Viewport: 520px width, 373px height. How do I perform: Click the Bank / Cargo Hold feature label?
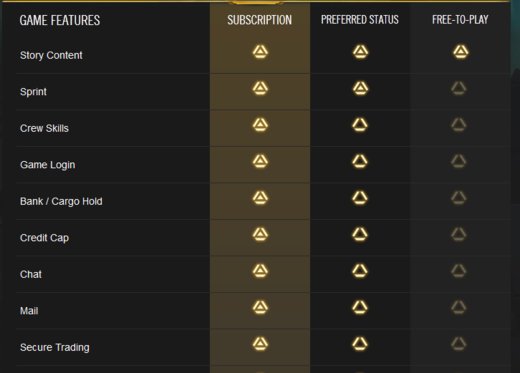[61, 201]
